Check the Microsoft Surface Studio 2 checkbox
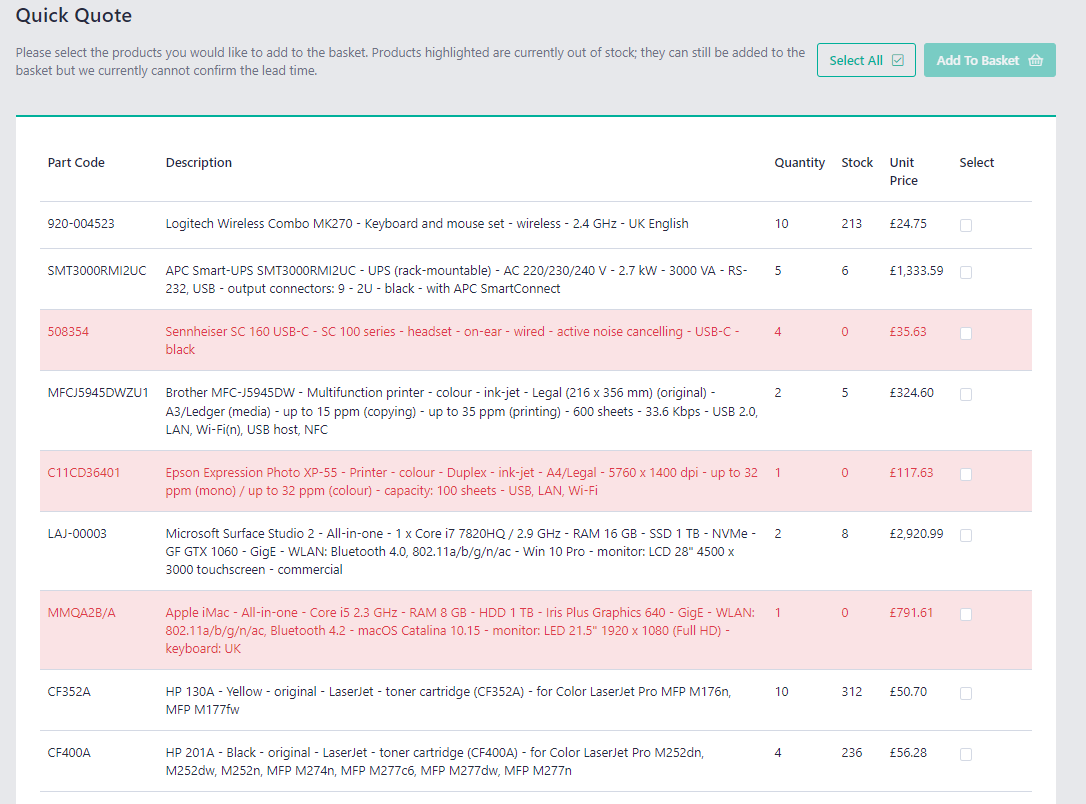 pyautogui.click(x=965, y=535)
